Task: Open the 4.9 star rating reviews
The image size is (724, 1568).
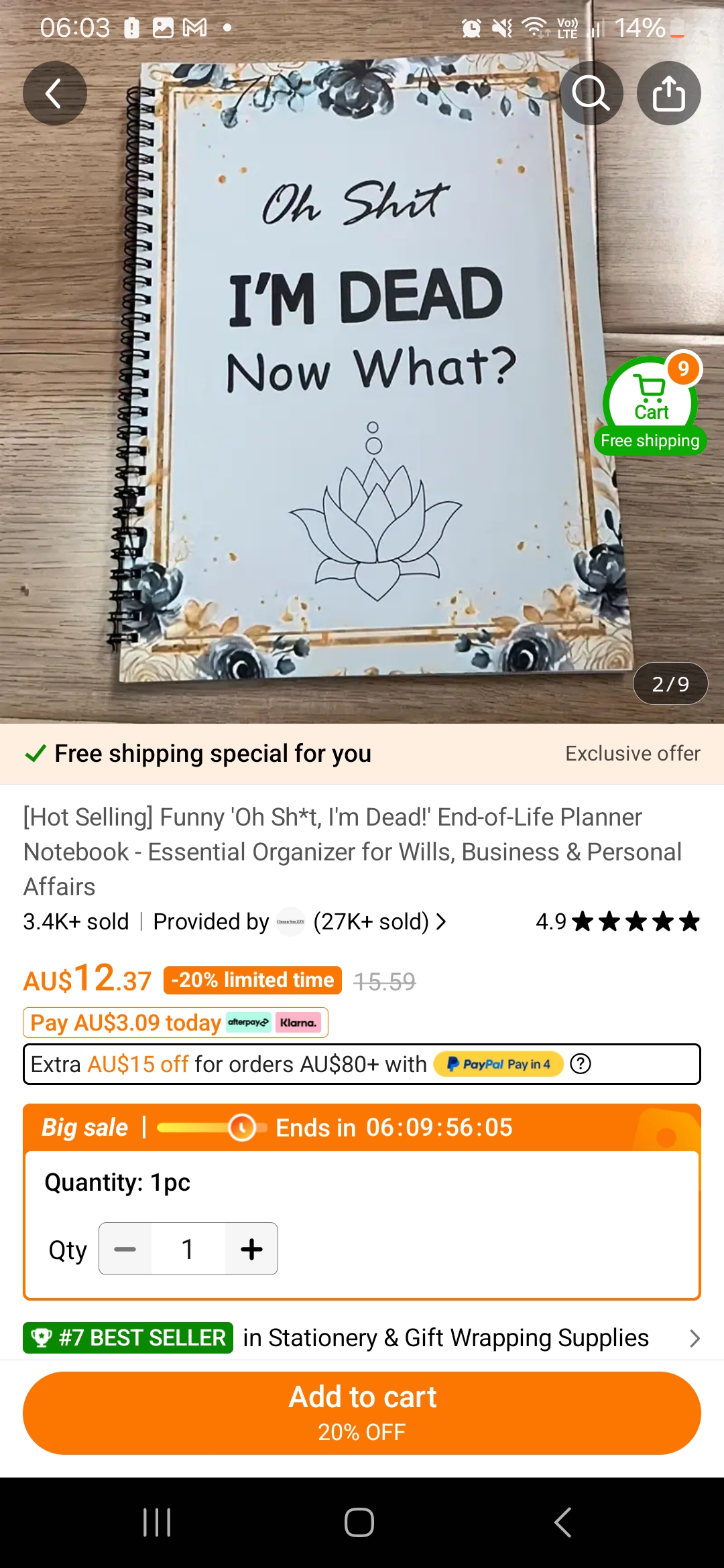Action: pos(617,922)
